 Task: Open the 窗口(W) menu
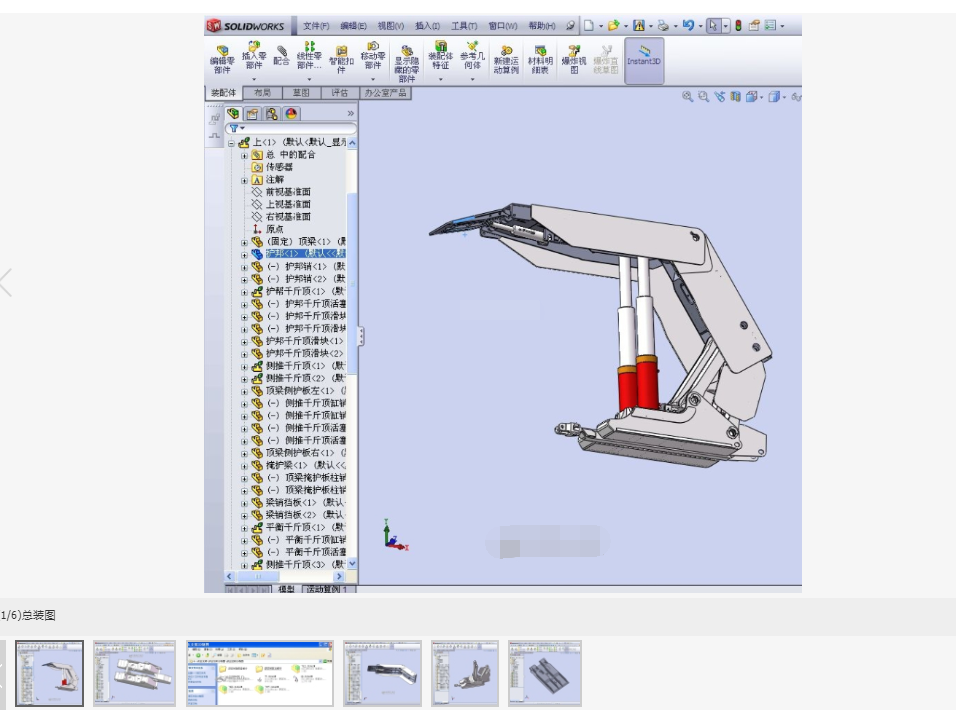coord(503,26)
